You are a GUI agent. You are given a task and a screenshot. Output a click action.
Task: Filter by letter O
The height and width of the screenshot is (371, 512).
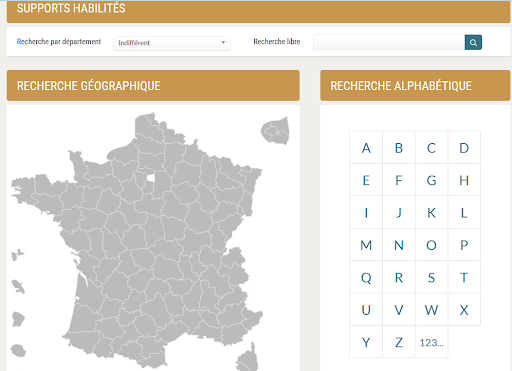431,245
